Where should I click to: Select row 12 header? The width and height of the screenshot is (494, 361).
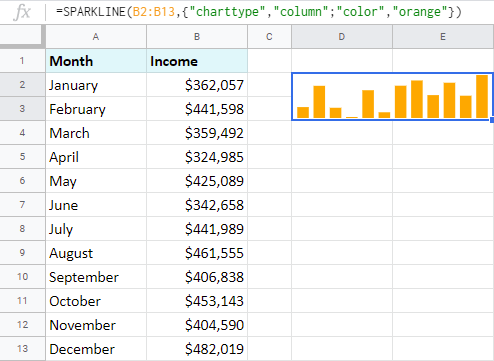(22, 325)
